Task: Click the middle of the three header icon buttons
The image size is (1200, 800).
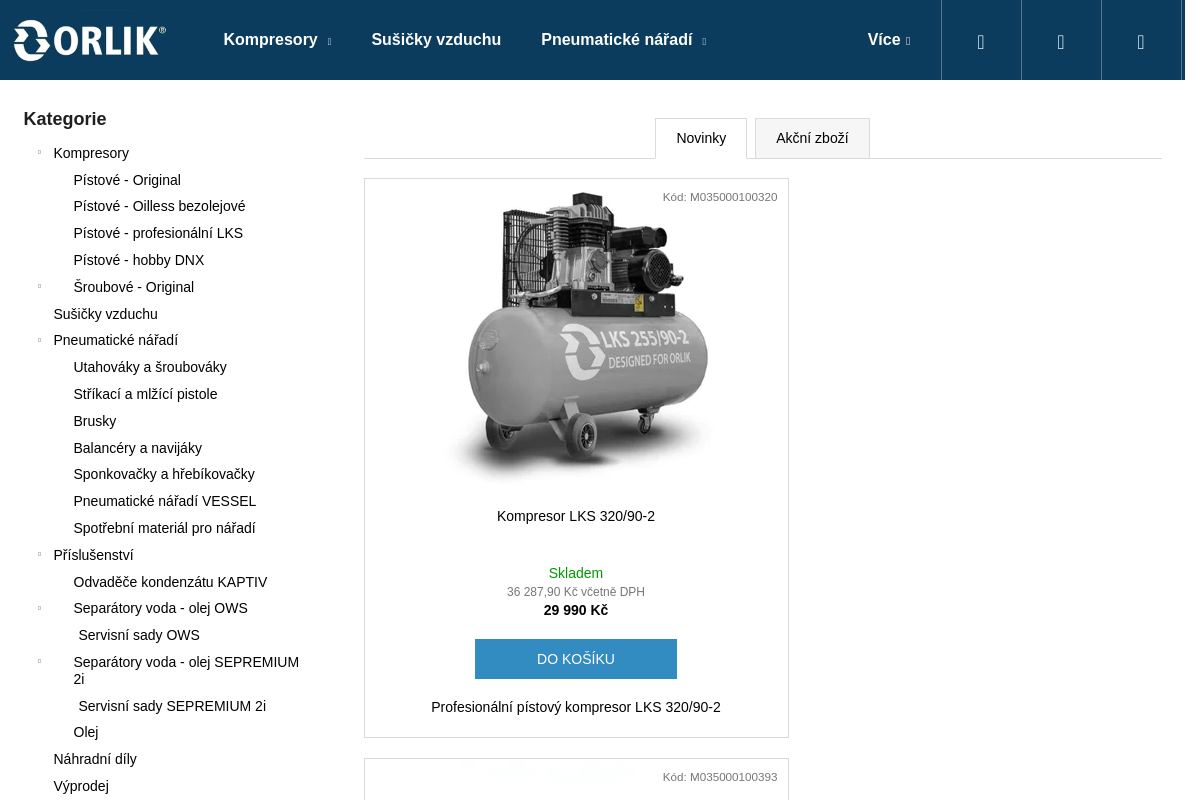Action: tap(1061, 41)
